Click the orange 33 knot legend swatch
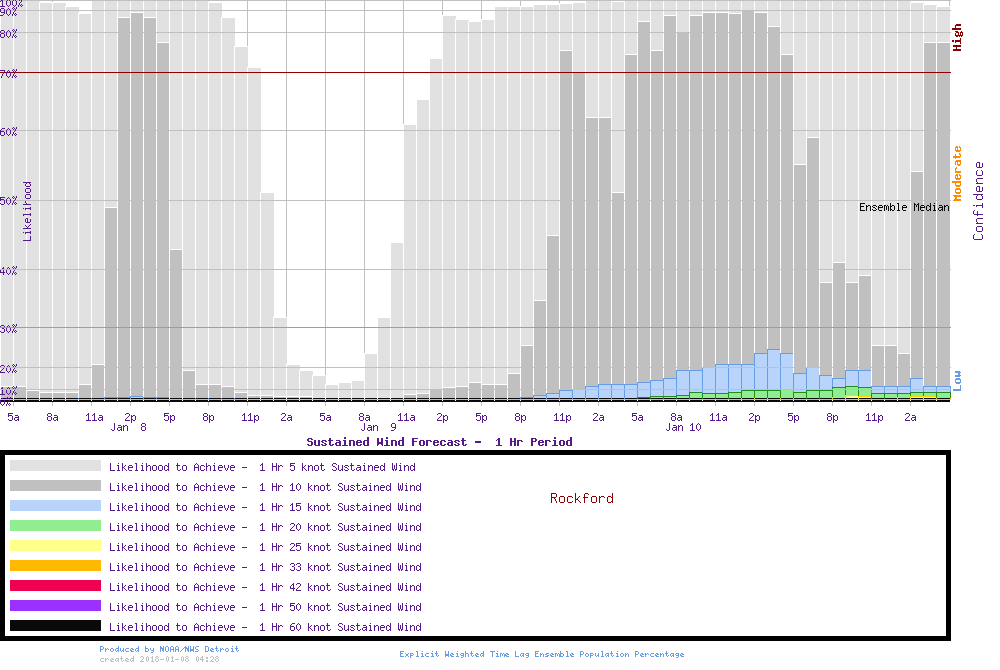 [55, 566]
